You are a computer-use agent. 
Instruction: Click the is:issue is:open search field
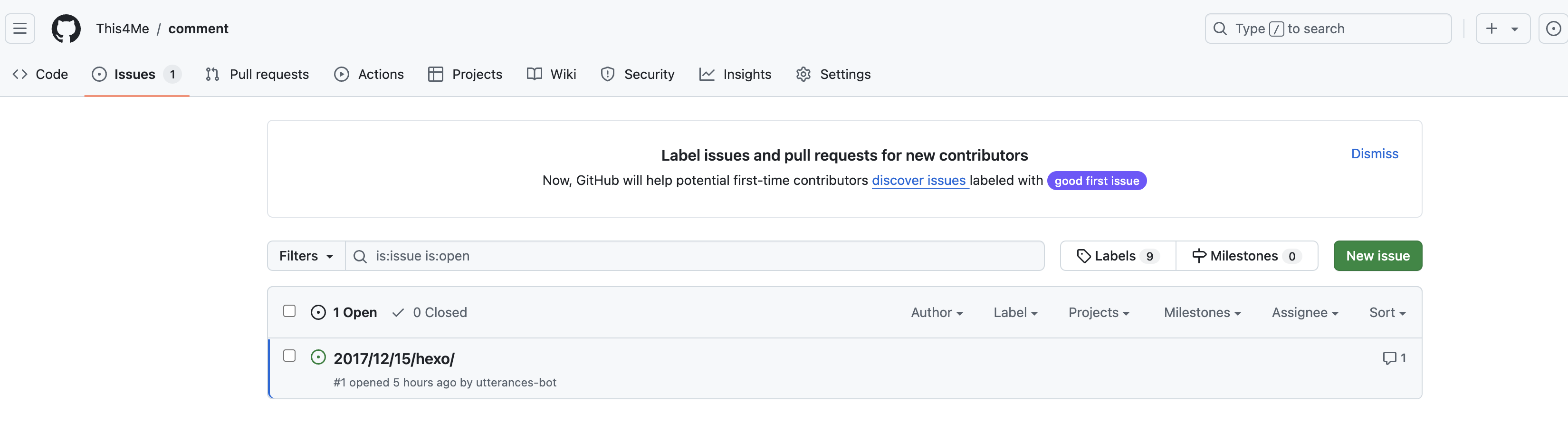pos(695,256)
